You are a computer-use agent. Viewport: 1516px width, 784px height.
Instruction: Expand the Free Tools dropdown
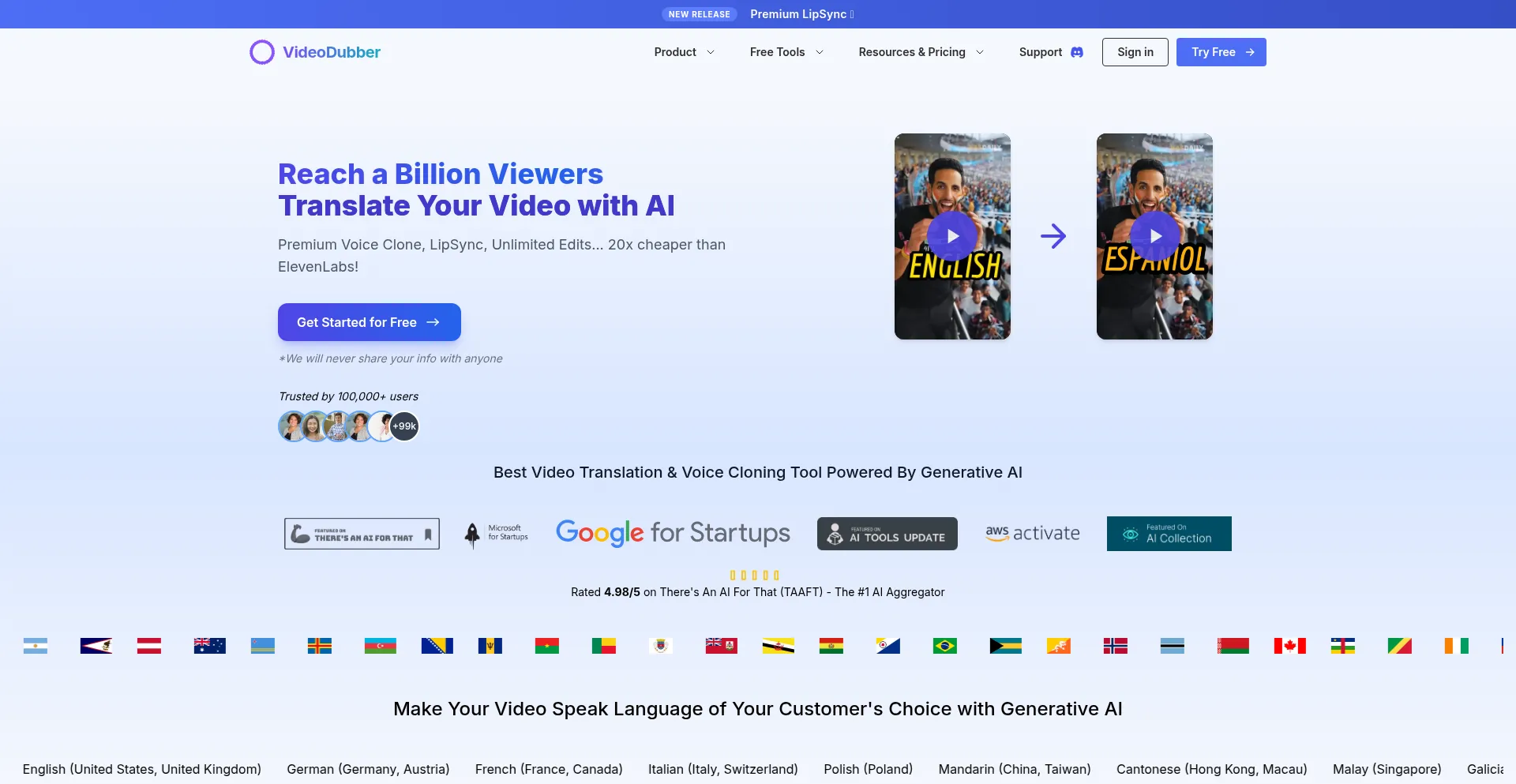pos(786,52)
